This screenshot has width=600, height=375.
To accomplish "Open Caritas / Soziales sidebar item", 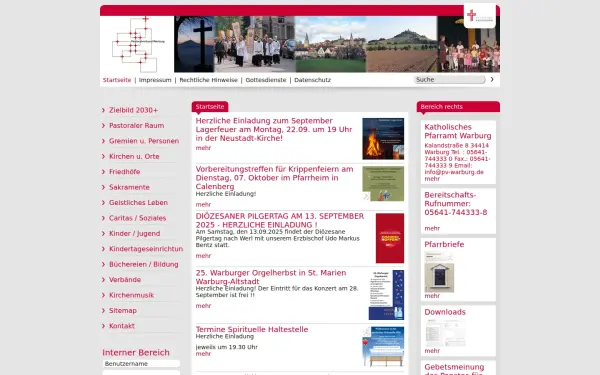I will [x=137, y=218].
